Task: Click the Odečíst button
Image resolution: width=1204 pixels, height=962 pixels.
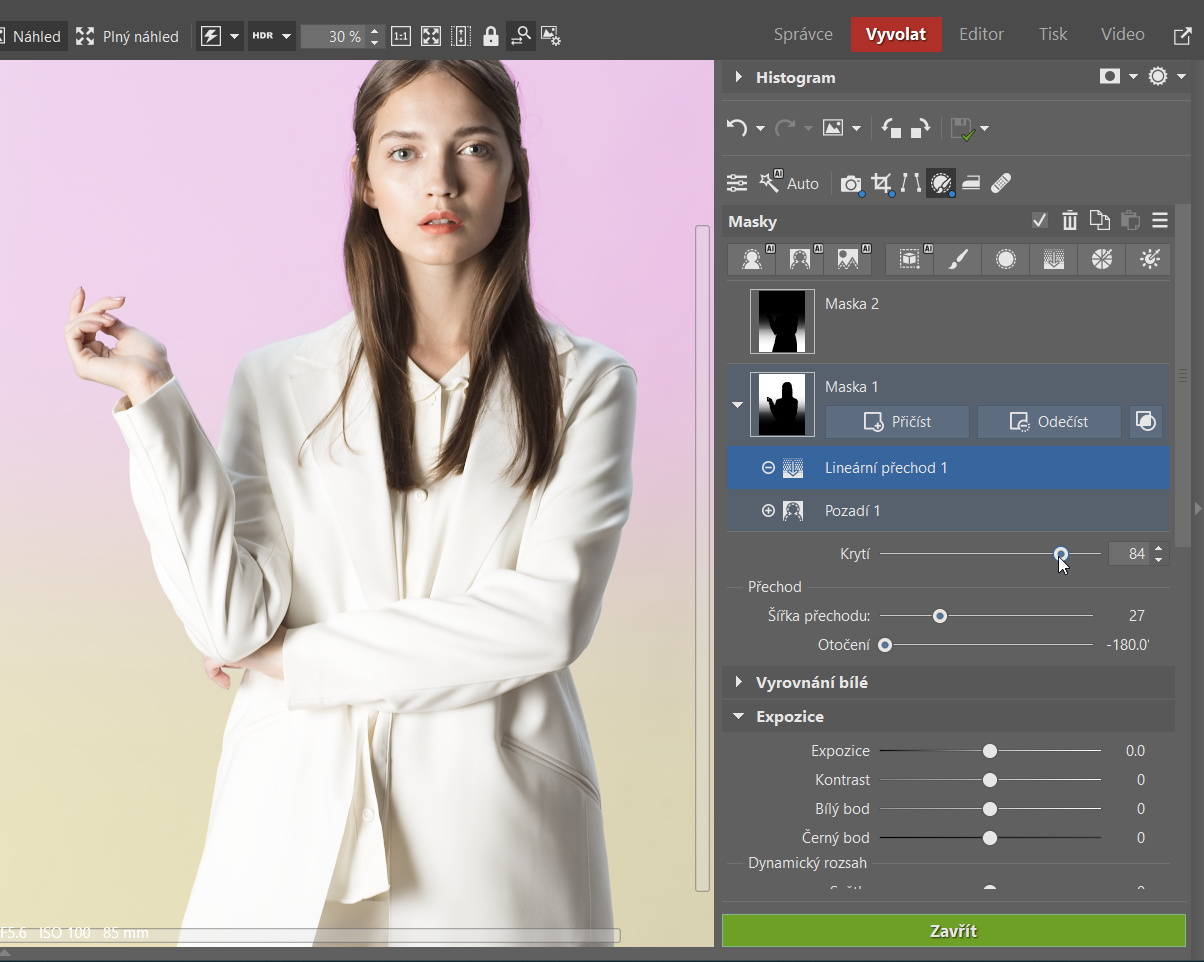Action: point(1048,422)
